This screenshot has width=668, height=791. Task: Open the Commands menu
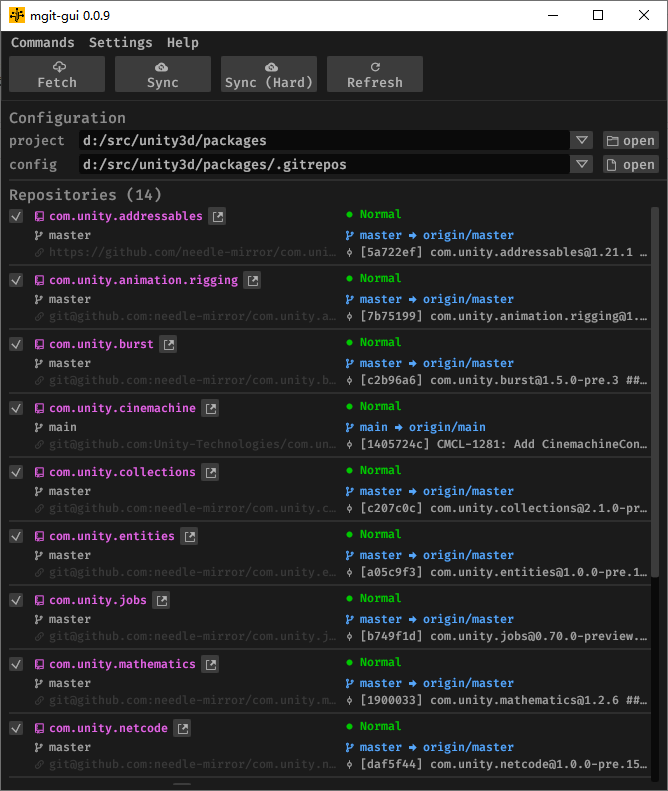pos(43,43)
